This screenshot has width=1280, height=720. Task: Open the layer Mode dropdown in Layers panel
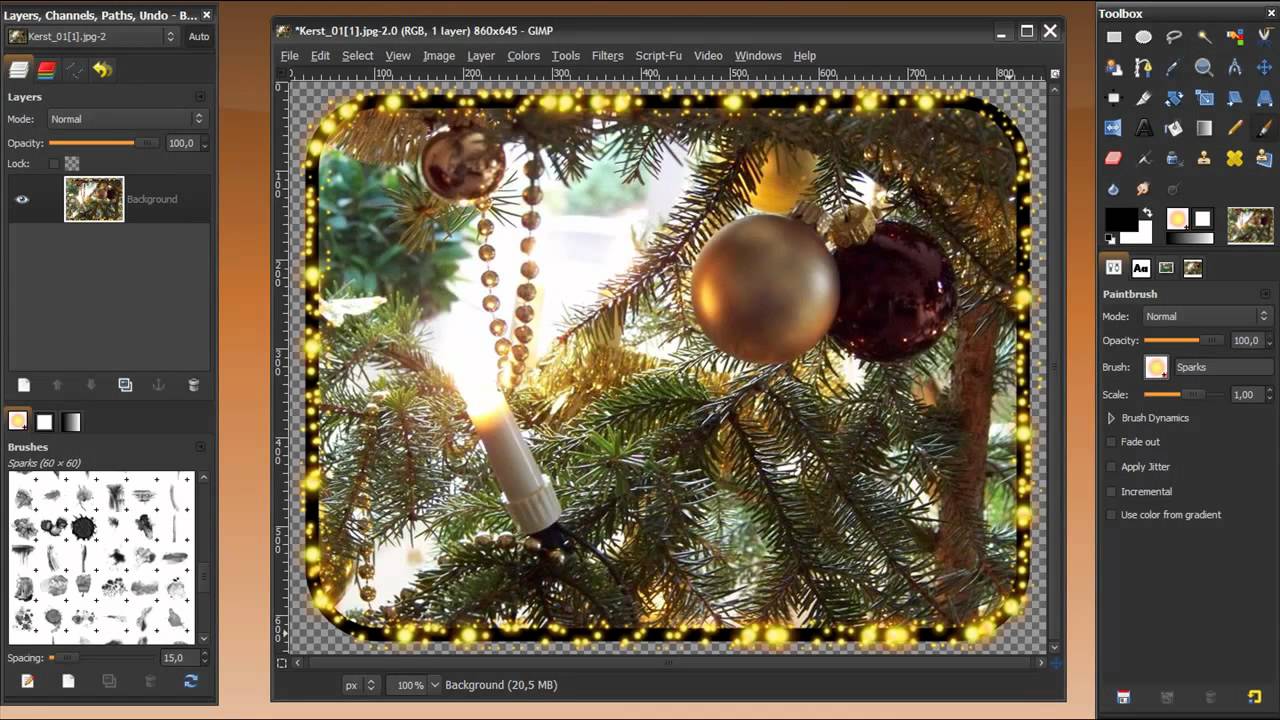tap(127, 119)
